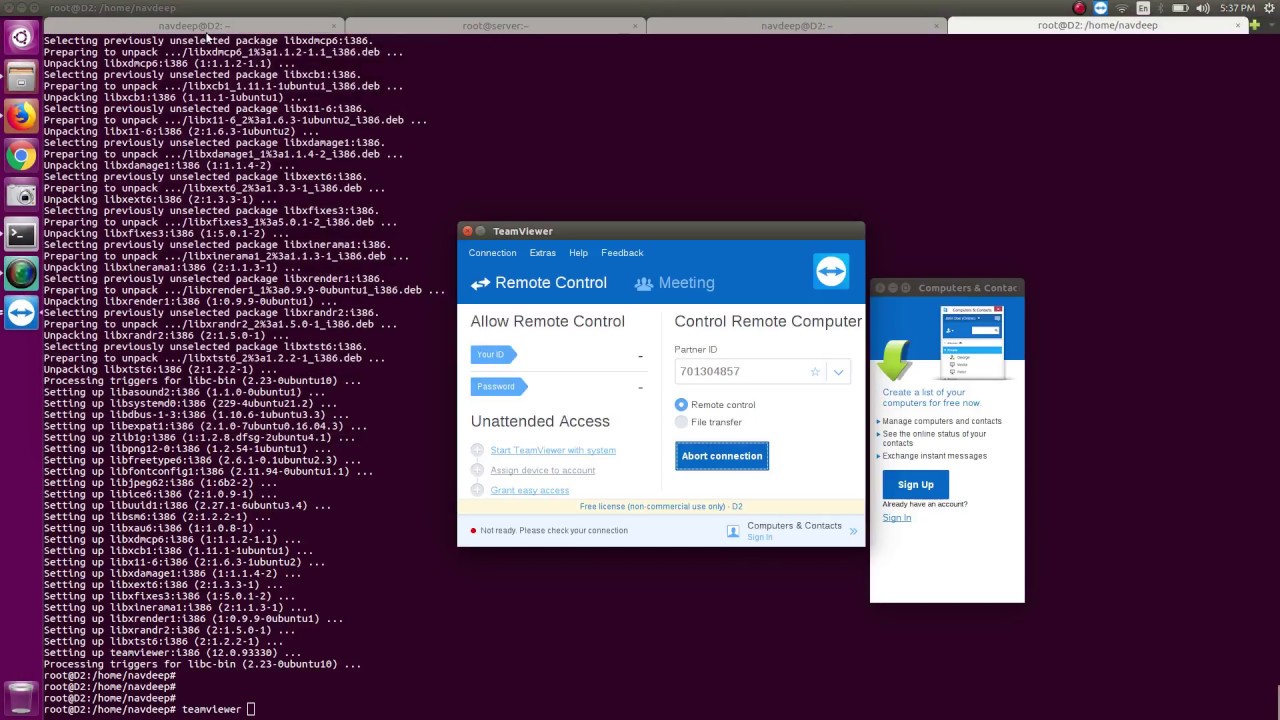The image size is (1280, 720).
Task: Expand the Partner ID history dropdown
Action: click(838, 372)
